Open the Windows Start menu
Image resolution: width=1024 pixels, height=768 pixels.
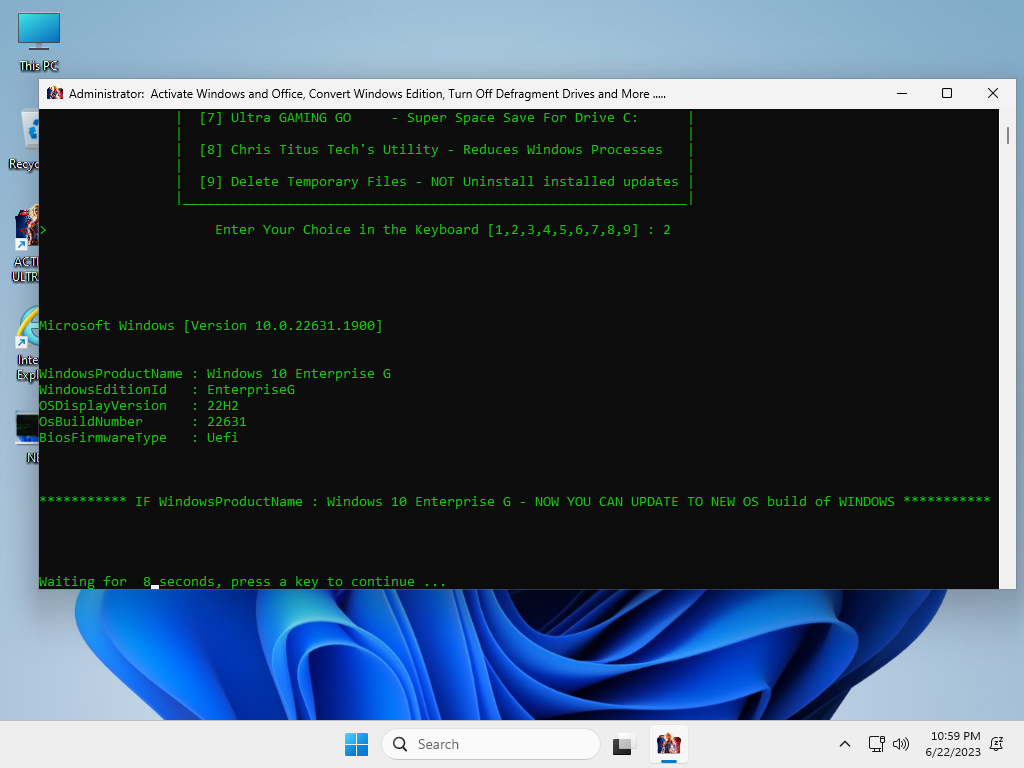point(357,744)
